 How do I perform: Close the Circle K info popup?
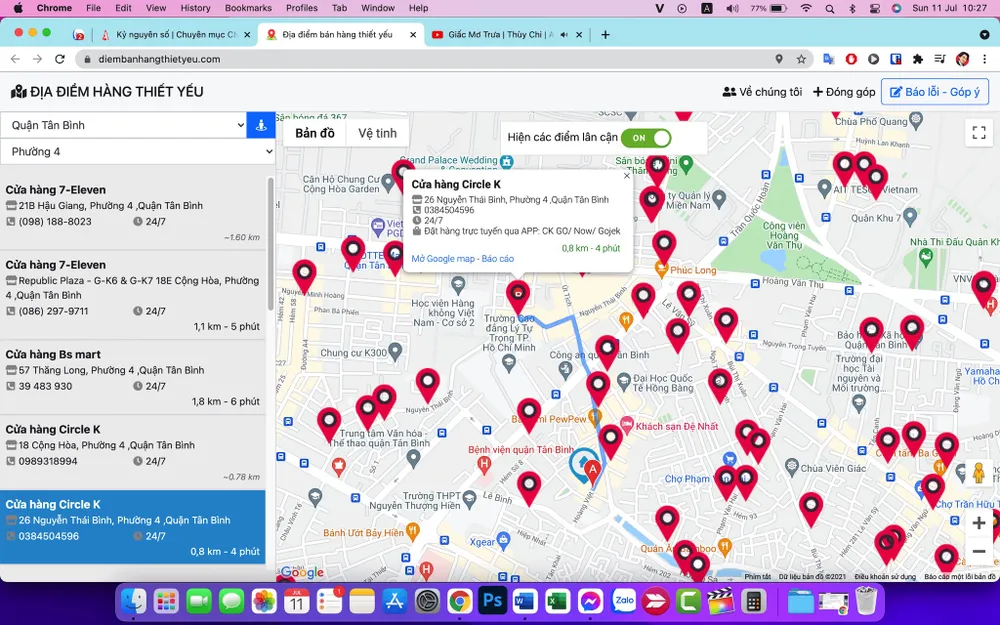coord(627,176)
